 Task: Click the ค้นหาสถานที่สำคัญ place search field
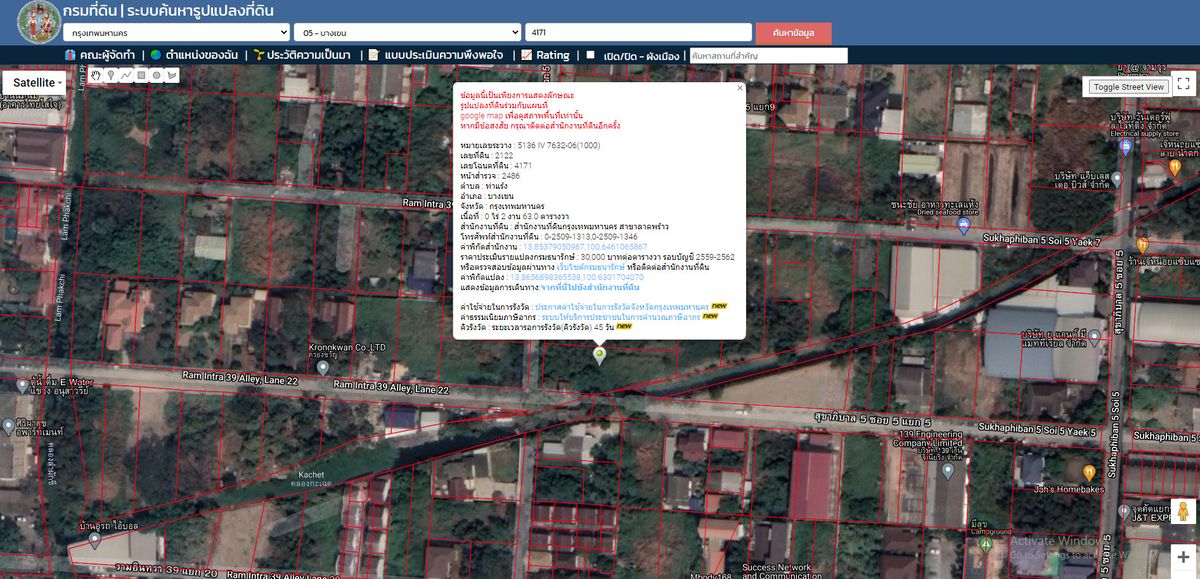[x=768, y=55]
